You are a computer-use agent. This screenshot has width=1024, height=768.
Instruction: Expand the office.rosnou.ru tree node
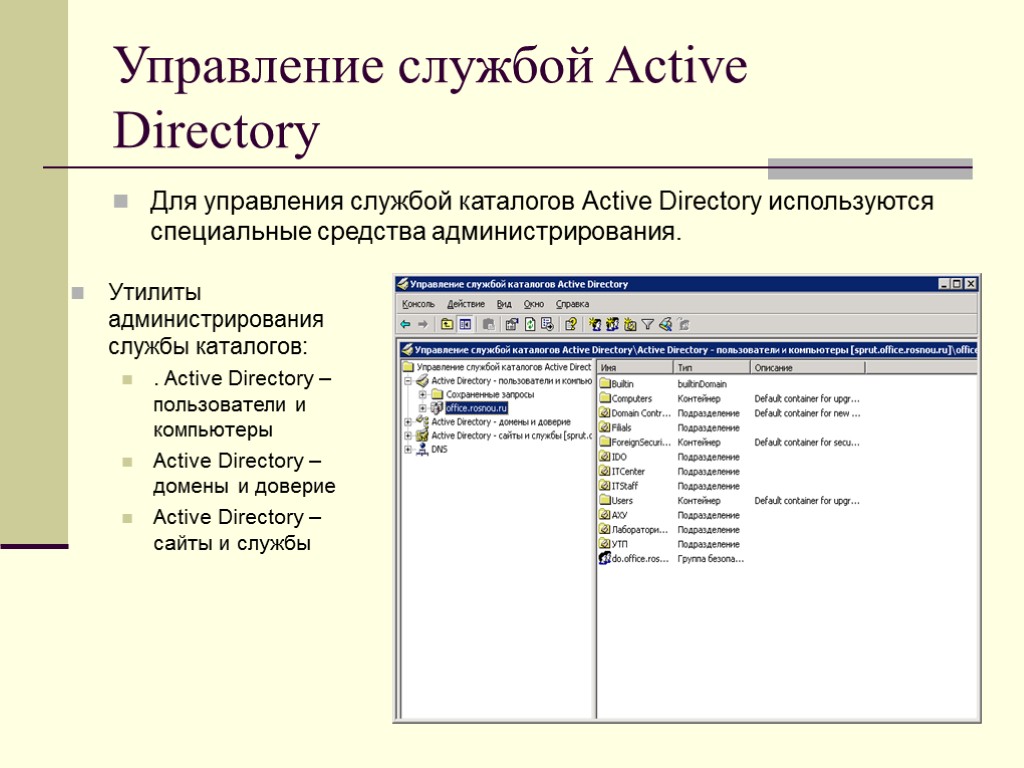coord(423,408)
